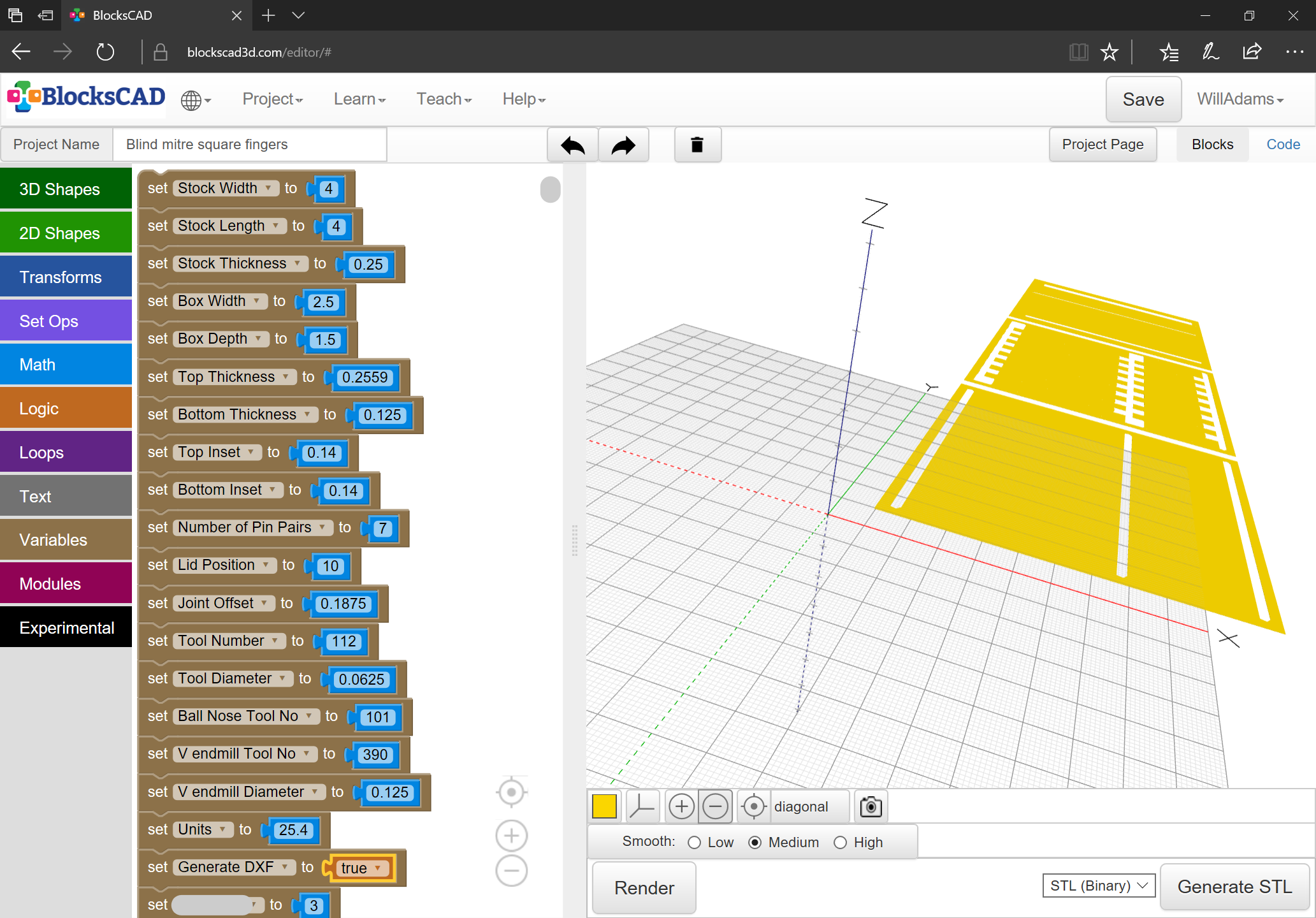Zoom in the blocks workspace
This screenshot has width=1316, height=918.
point(511,836)
